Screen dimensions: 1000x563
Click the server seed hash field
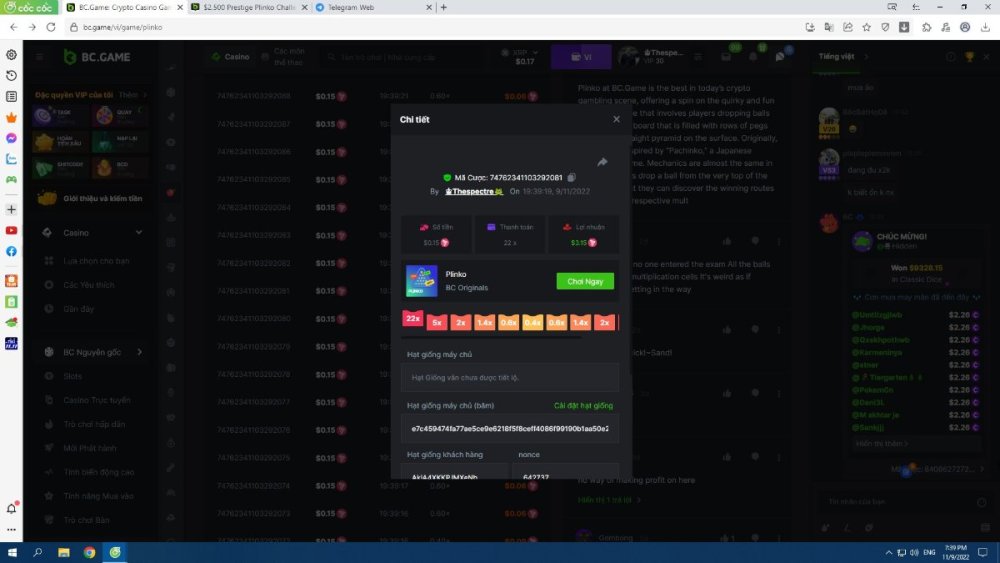(510, 427)
